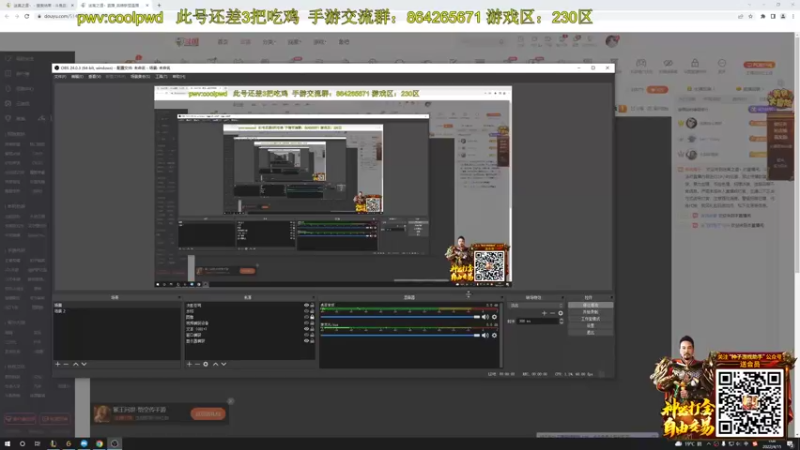Close the bottom ad banner with X
The height and width of the screenshot is (450, 800).
[x=231, y=402]
